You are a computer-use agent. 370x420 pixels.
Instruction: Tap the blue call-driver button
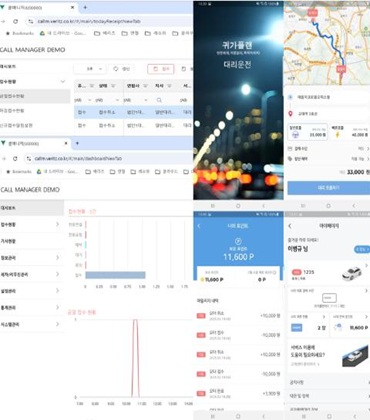click(328, 188)
